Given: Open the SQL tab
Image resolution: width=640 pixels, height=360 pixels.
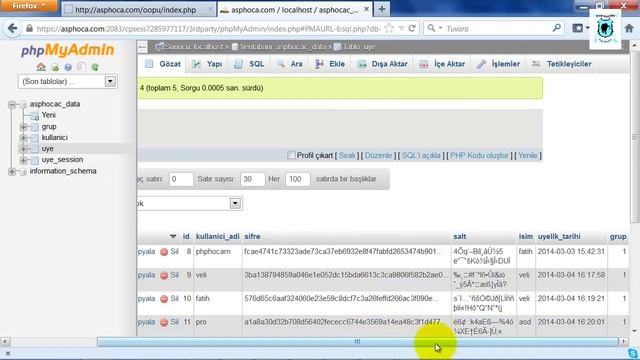Looking at the screenshot, I should tap(249, 64).
